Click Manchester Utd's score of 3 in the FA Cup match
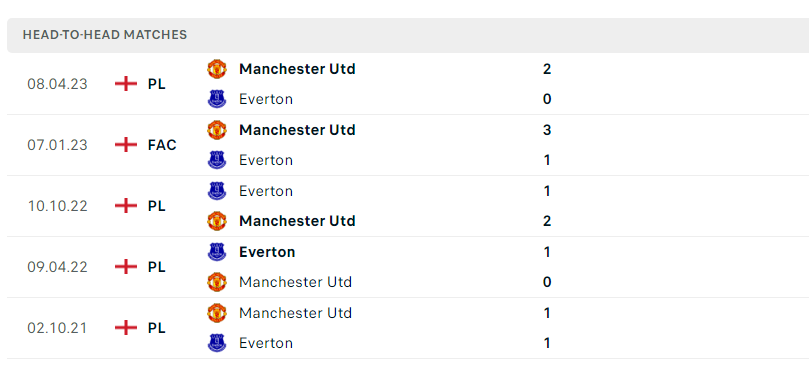This screenshot has width=809, height=370. [x=547, y=130]
